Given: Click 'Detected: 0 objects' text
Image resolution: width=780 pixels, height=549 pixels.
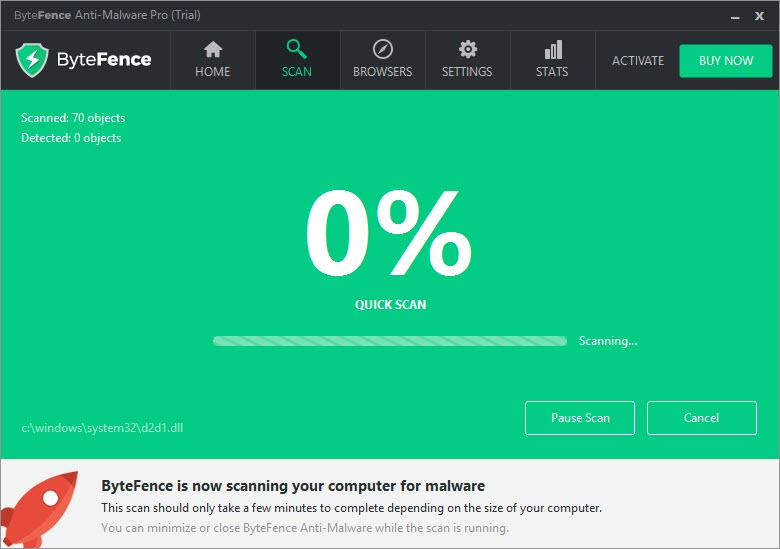Looking at the screenshot, I should click(71, 138).
